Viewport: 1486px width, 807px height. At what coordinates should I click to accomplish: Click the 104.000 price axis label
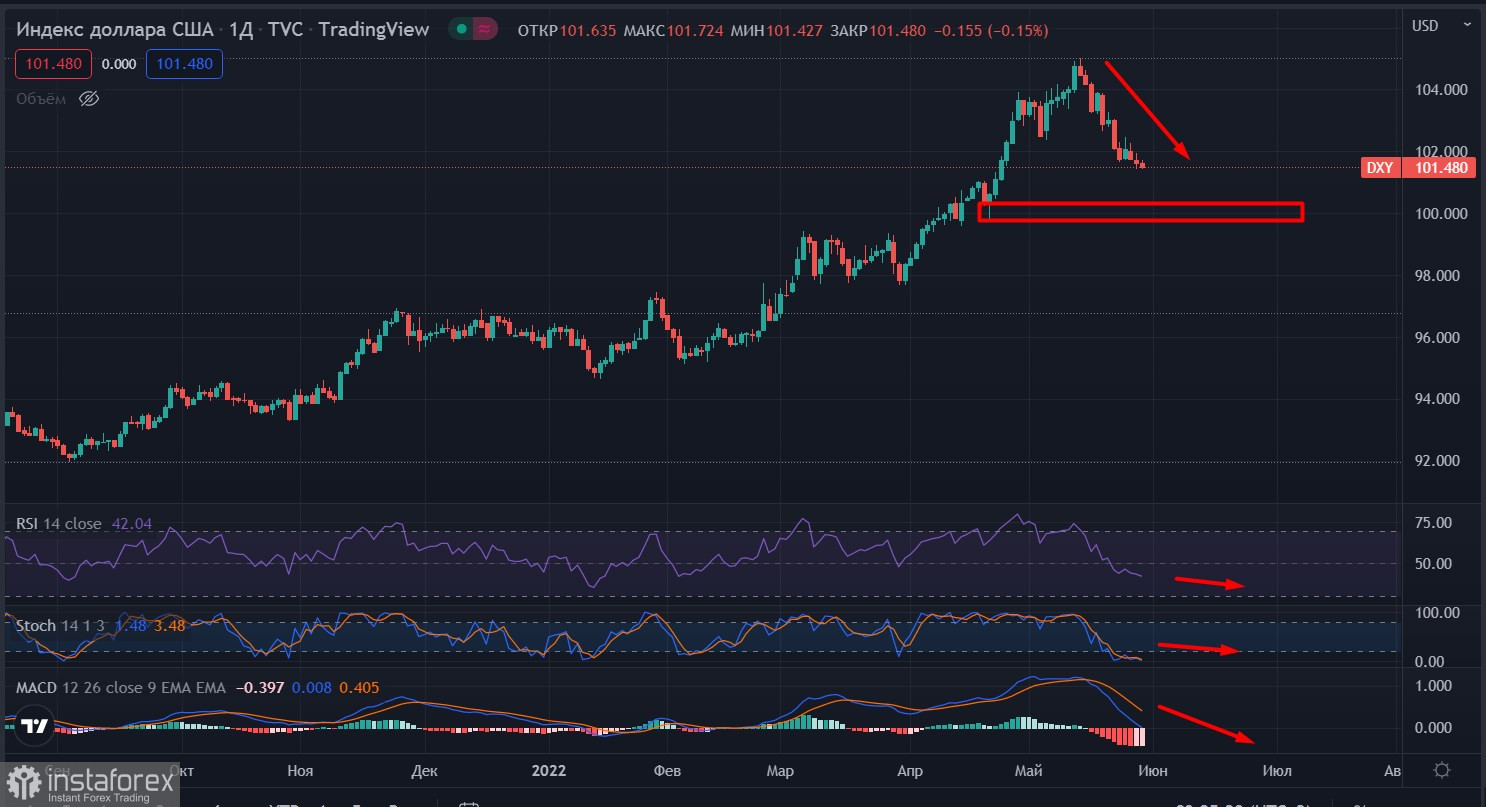coord(1439,90)
